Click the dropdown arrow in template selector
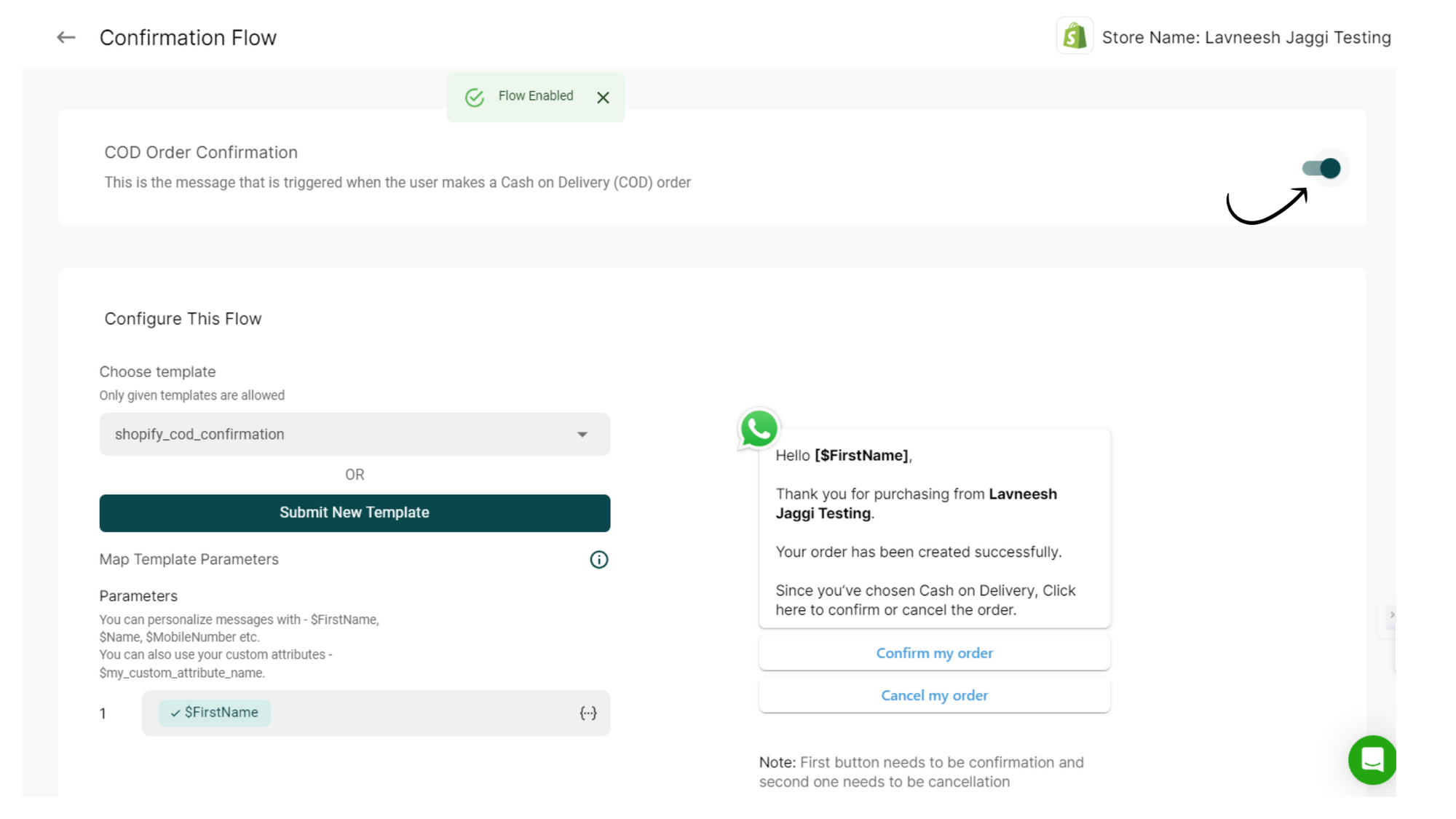 582,435
